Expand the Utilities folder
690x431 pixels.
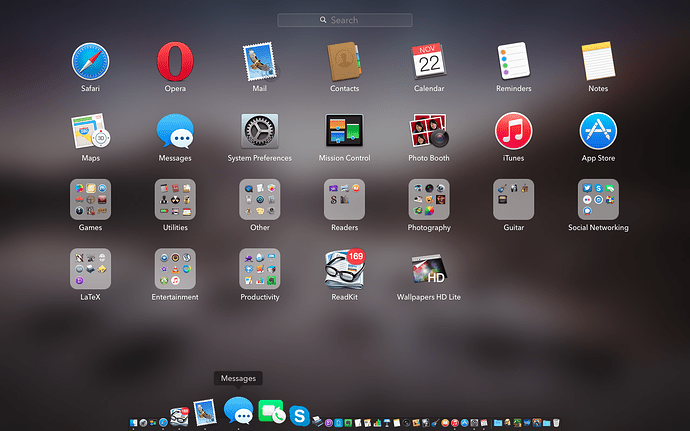pyautogui.click(x=175, y=200)
